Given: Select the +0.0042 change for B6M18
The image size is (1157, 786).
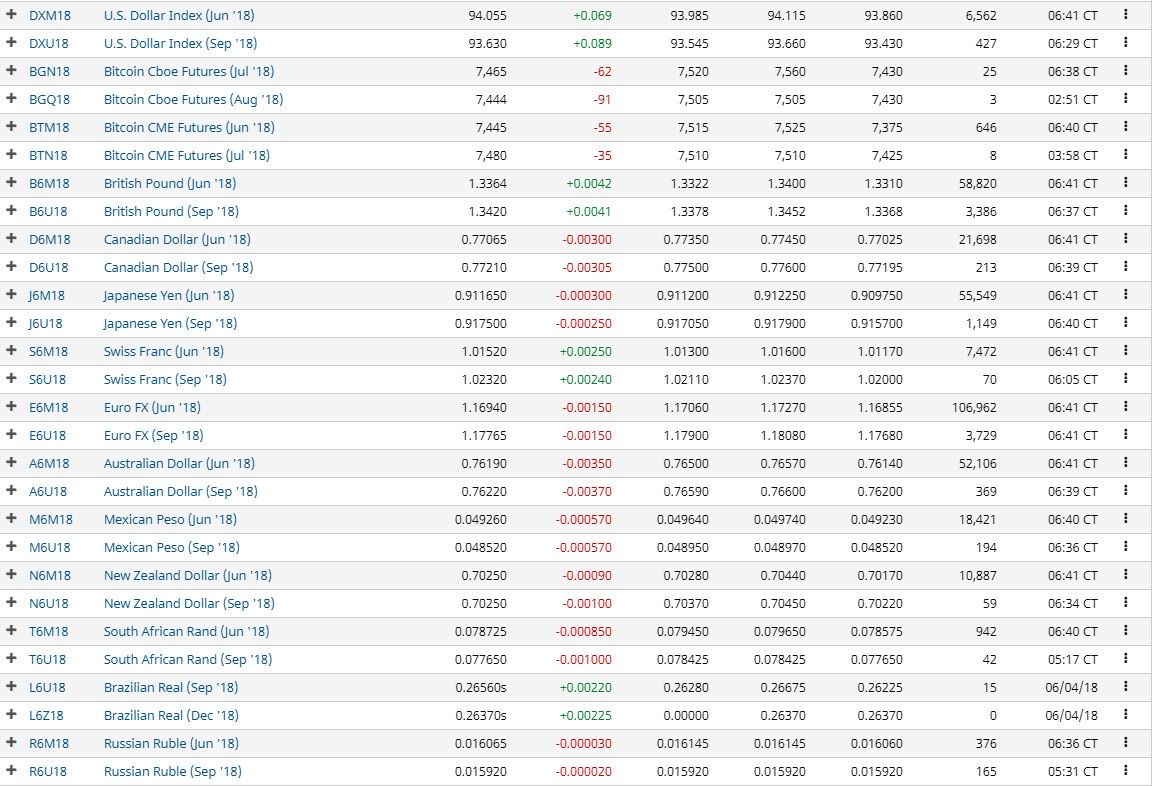Looking at the screenshot, I should (x=589, y=184).
